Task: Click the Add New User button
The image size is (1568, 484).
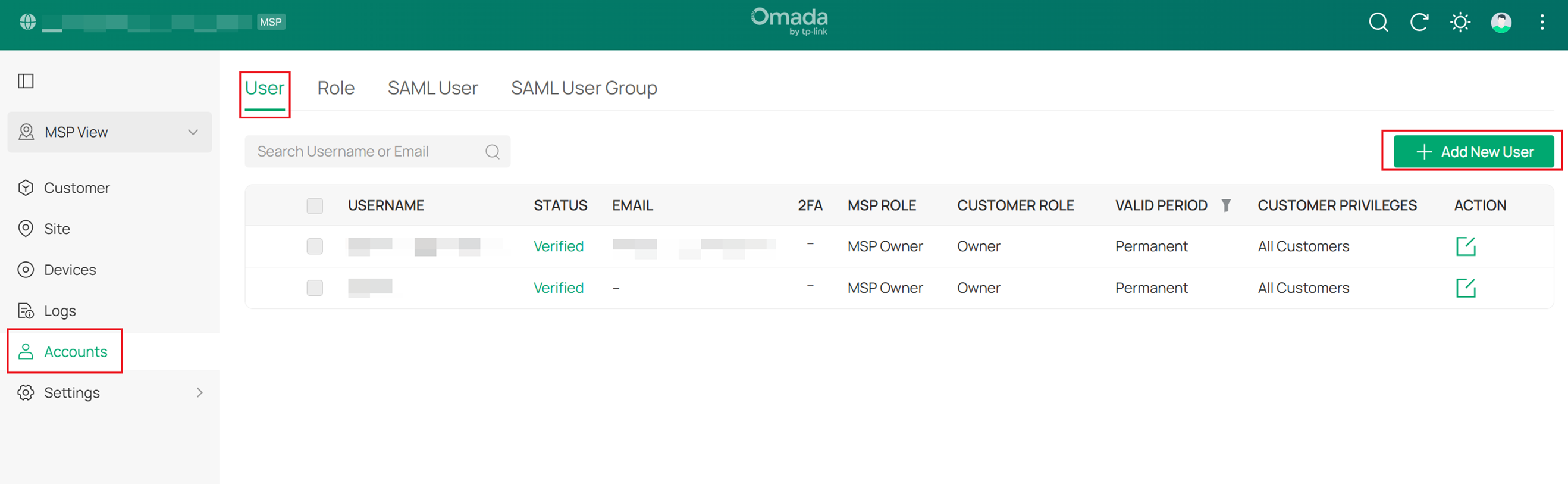Action: [1473, 152]
